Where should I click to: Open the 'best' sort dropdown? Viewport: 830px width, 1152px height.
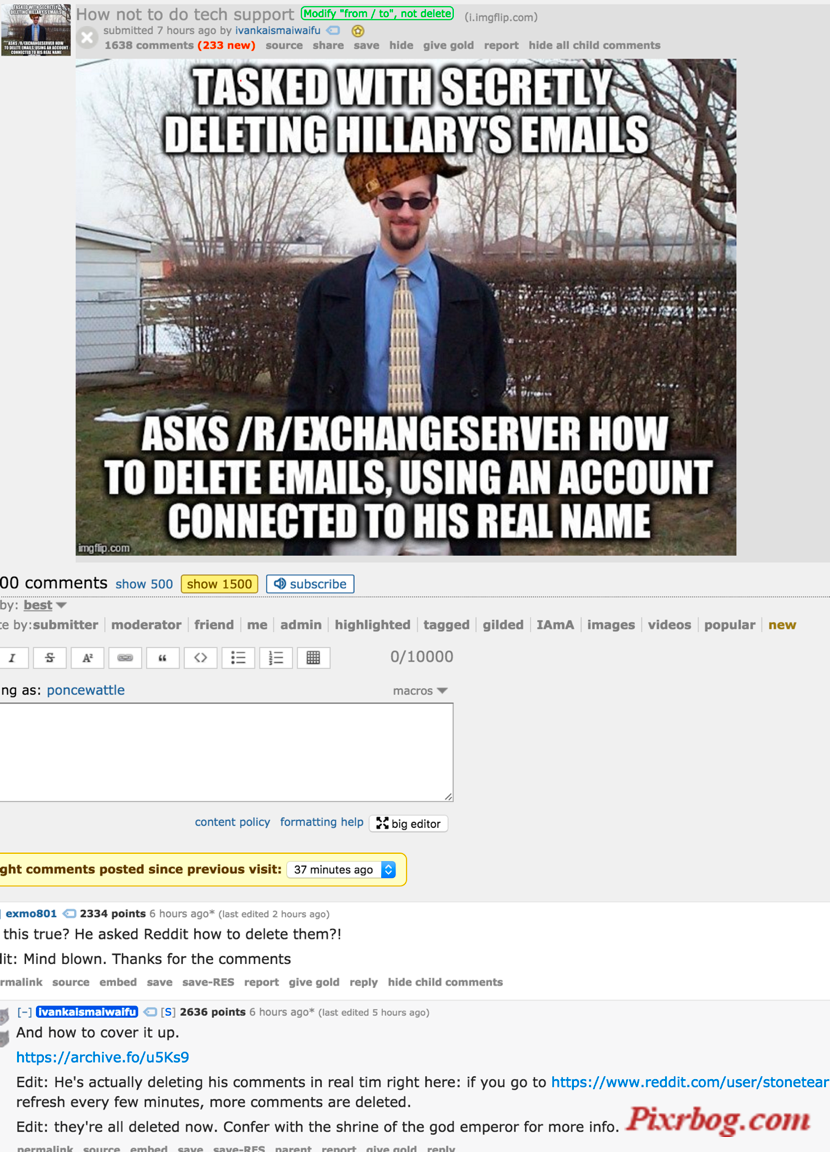pyautogui.click(x=44, y=605)
